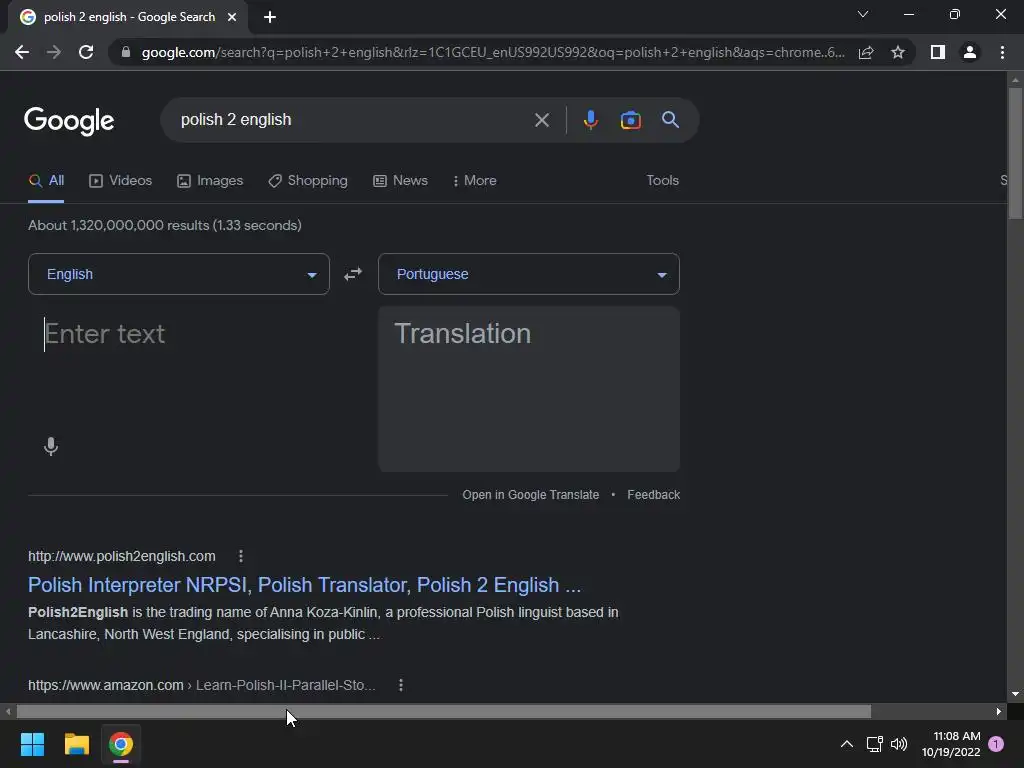
Task: Open the Portuguese target language dropdown
Action: (529, 274)
